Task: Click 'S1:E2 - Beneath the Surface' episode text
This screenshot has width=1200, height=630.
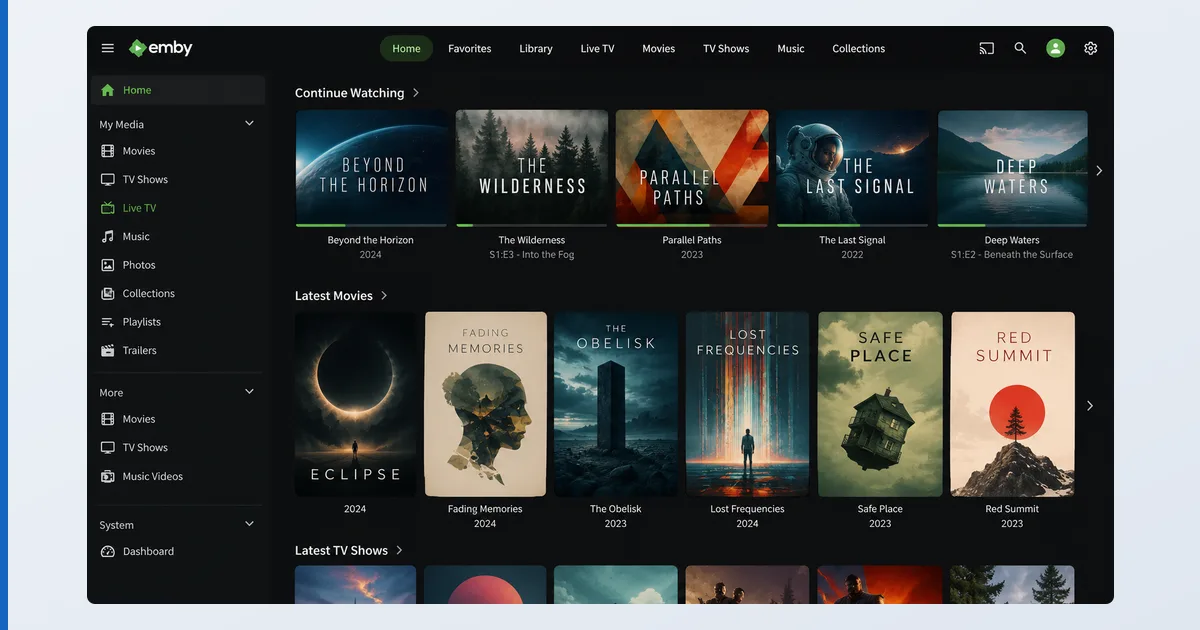Action: click(1012, 255)
